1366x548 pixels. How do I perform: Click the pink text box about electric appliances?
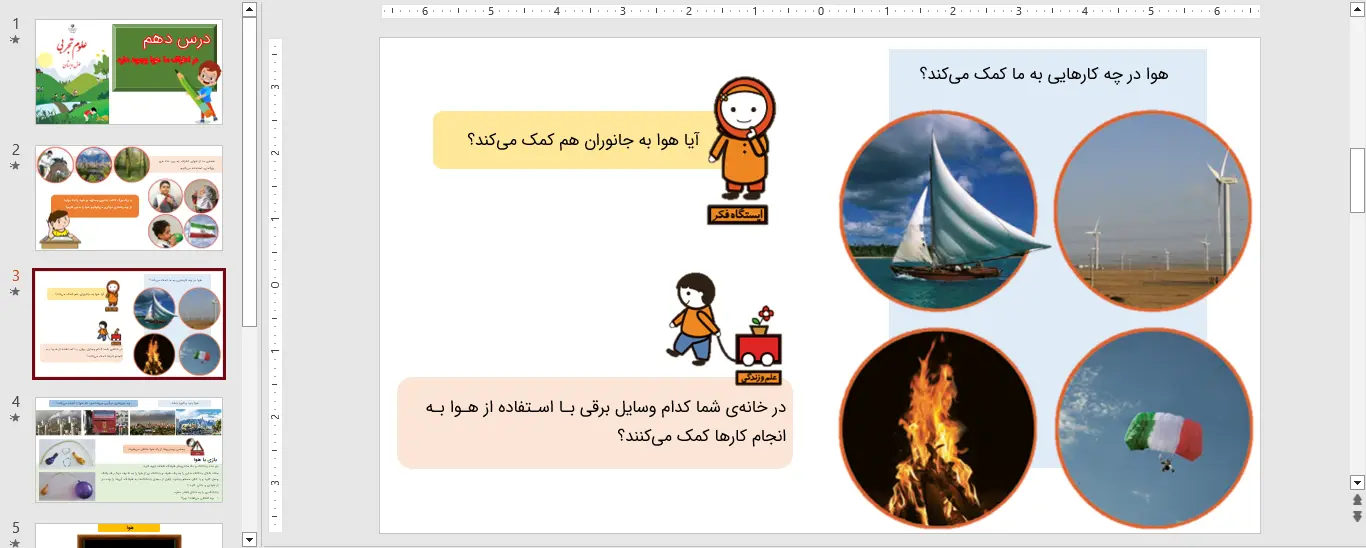(595, 422)
